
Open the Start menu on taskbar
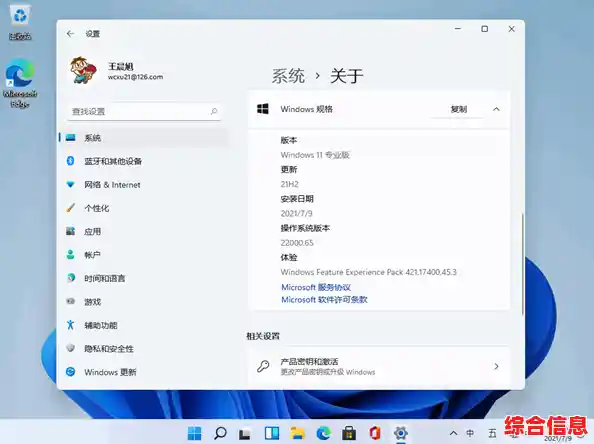[x=195, y=433]
